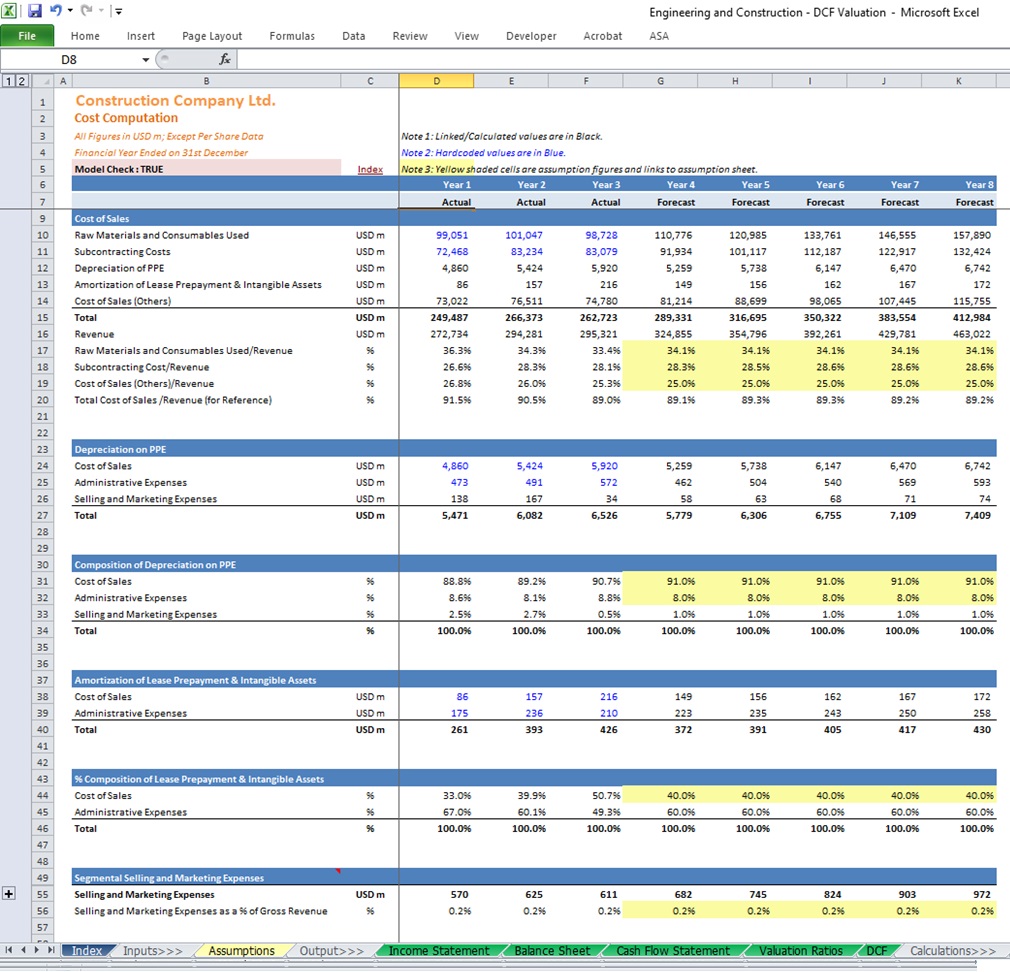
Task: Click last sheet navigation arrow
Action: coord(51,950)
